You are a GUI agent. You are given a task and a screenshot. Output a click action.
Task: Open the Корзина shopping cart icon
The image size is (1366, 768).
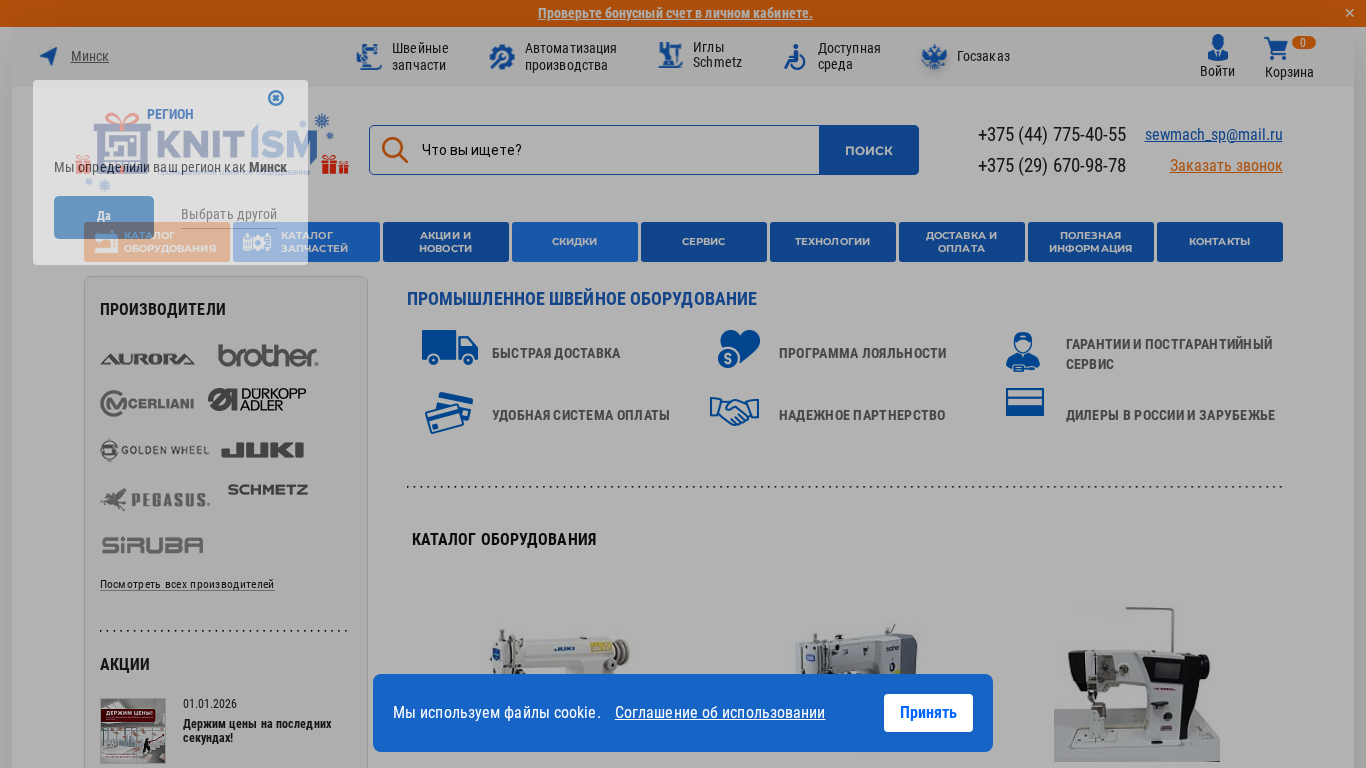(x=1276, y=48)
